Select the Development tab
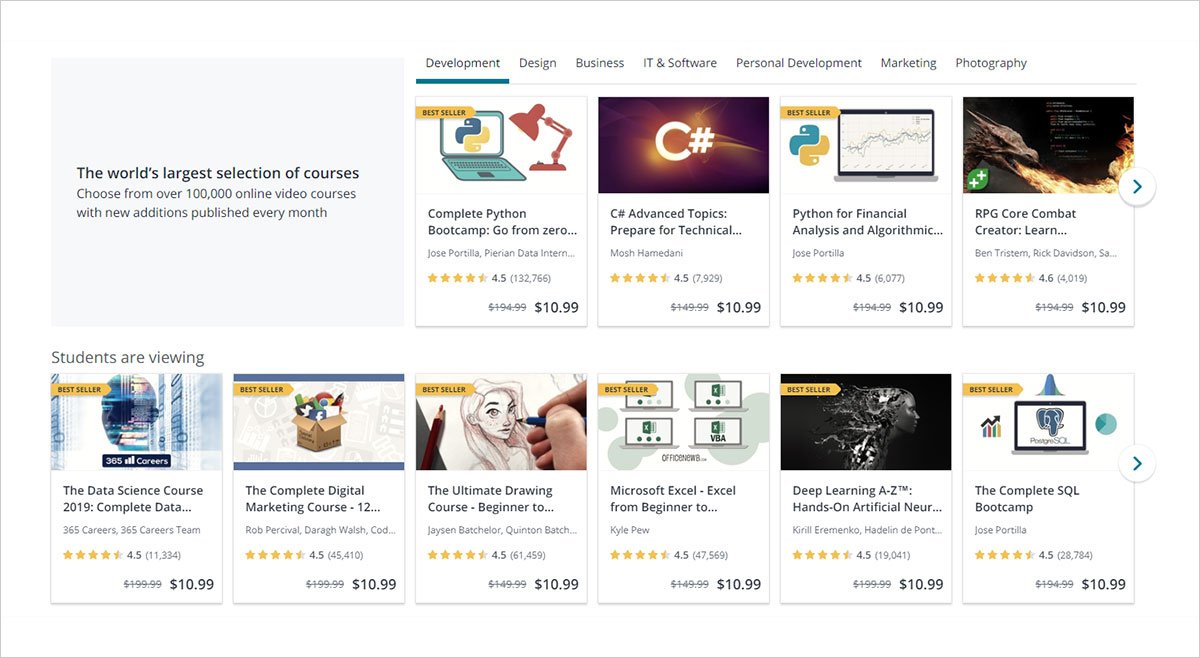This screenshot has height=658, width=1200. [463, 63]
